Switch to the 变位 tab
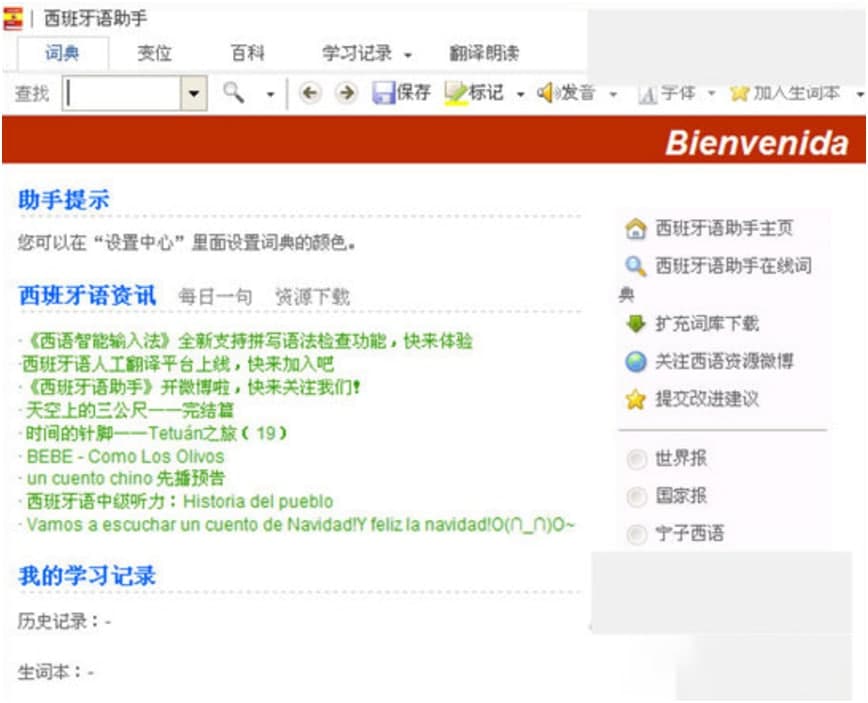 154,54
